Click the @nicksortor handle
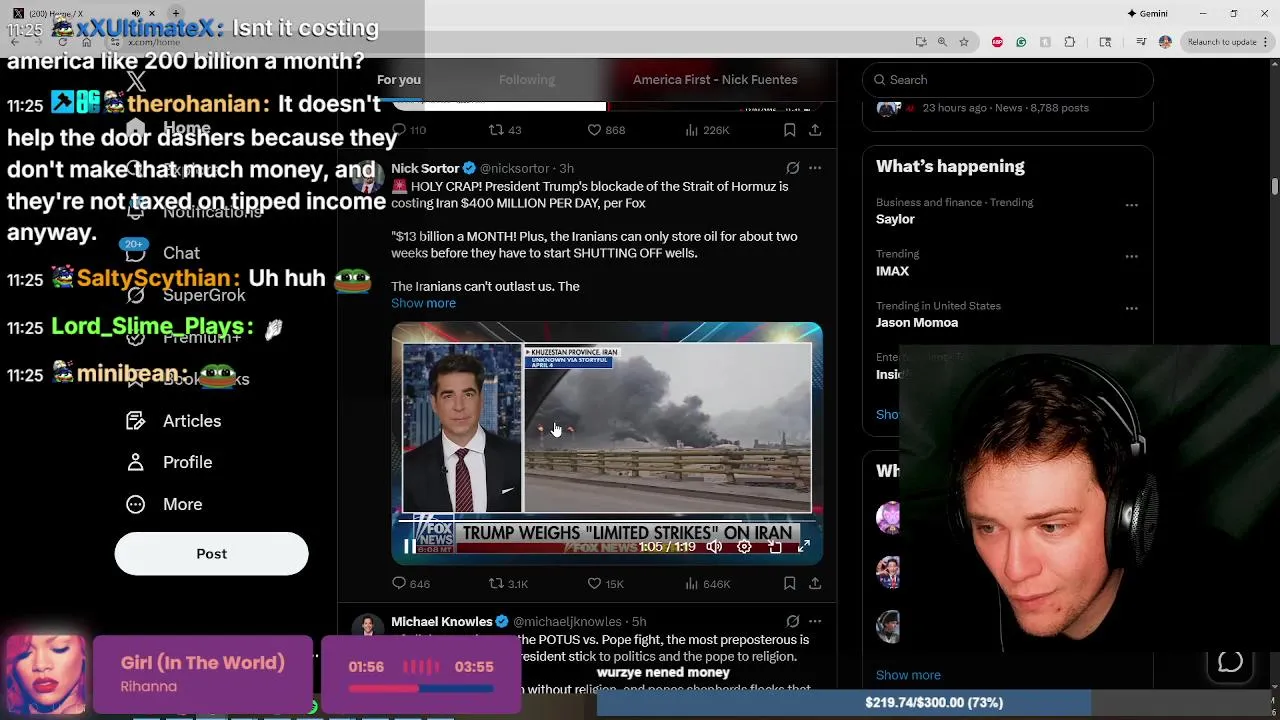 pyautogui.click(x=514, y=168)
